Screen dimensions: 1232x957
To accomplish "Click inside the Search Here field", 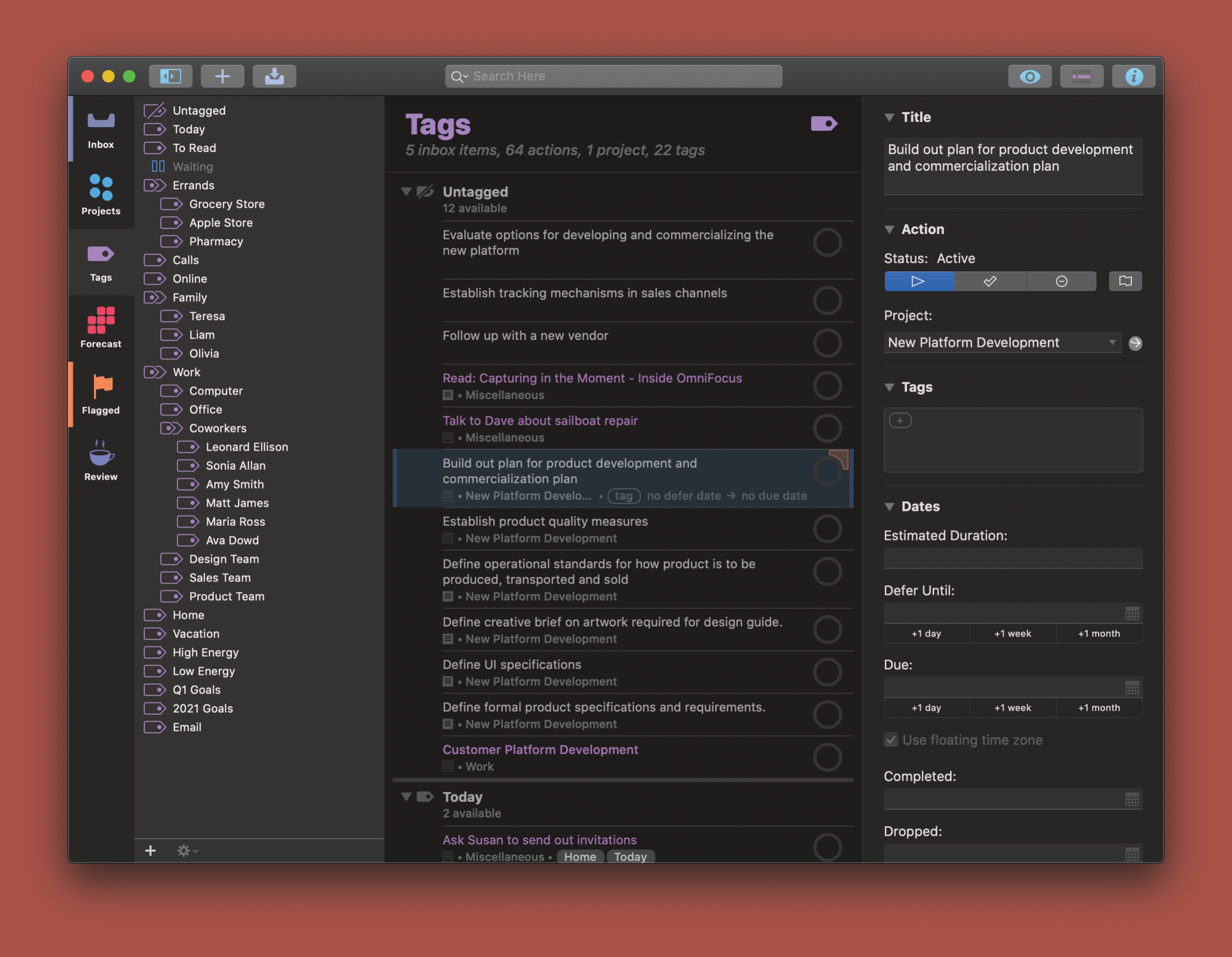I will (x=613, y=76).
